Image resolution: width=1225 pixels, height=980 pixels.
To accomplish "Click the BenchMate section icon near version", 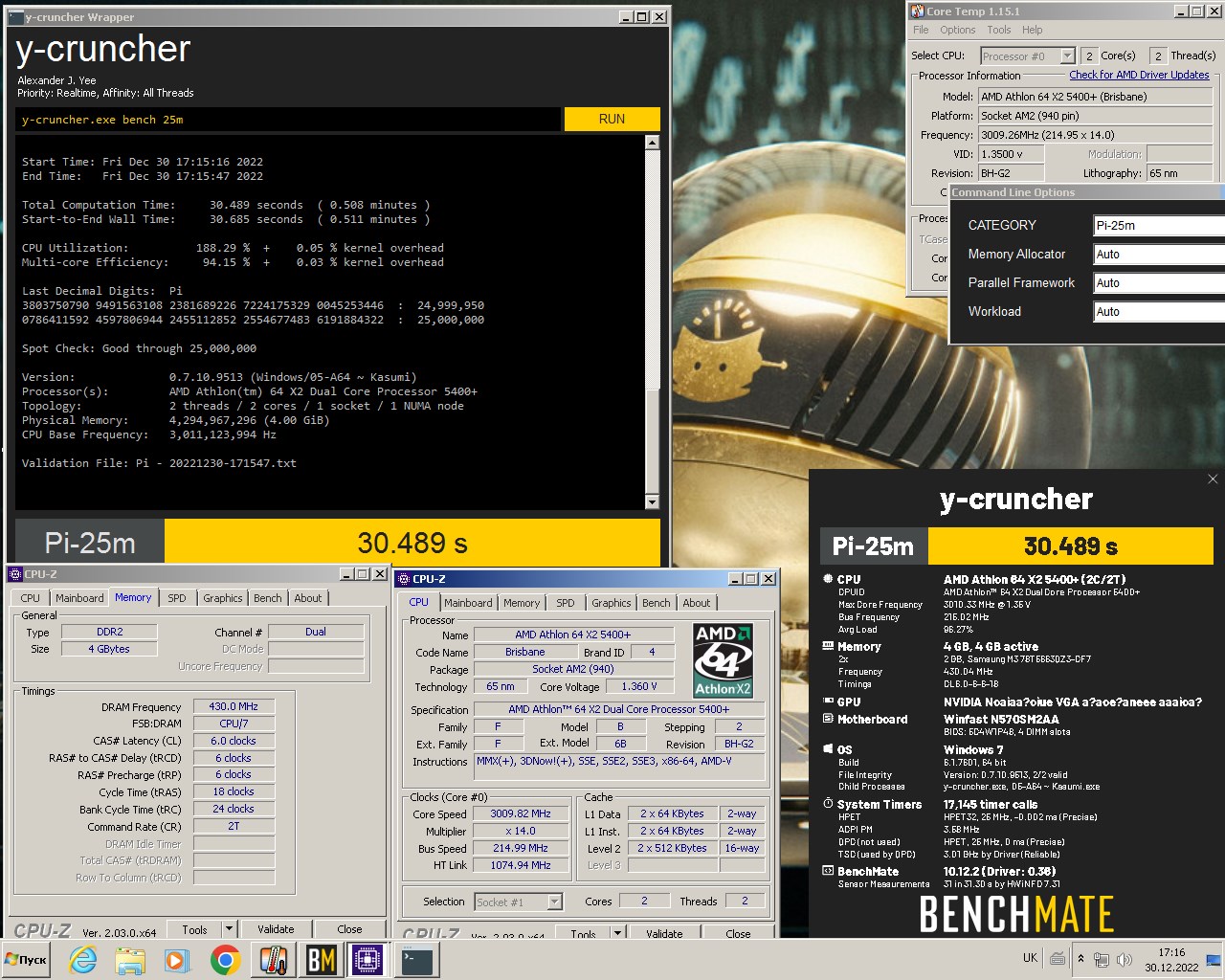I will click(828, 871).
